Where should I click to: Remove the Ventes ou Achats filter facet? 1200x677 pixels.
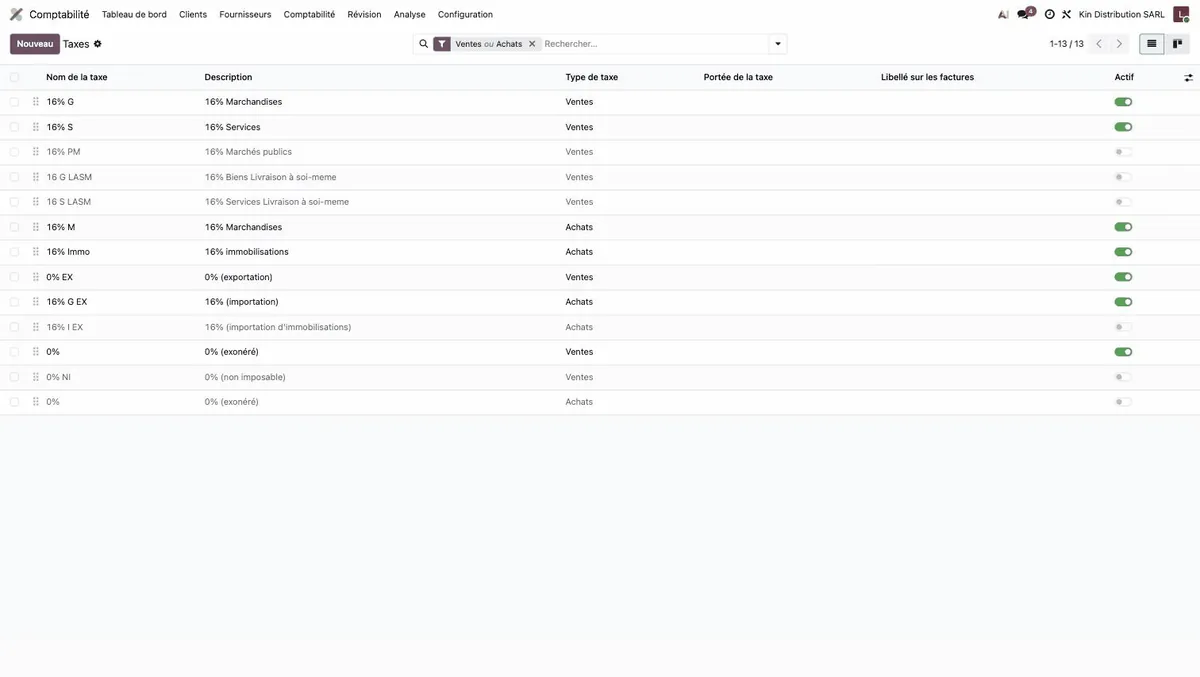tap(532, 44)
